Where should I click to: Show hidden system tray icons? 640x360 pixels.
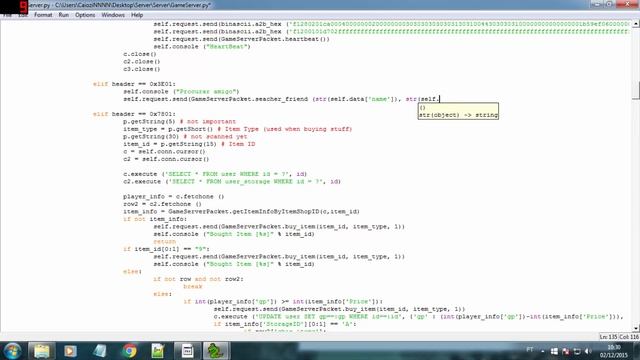pyautogui.click(x=542, y=351)
